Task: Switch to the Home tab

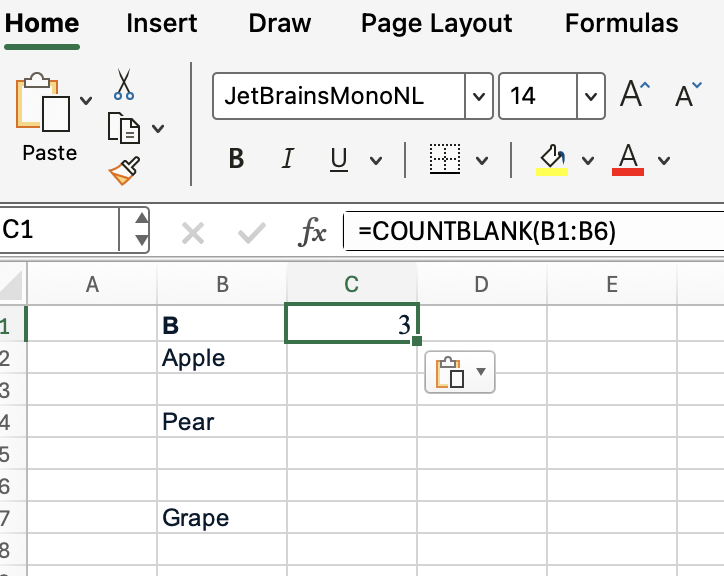Action: tap(42, 23)
